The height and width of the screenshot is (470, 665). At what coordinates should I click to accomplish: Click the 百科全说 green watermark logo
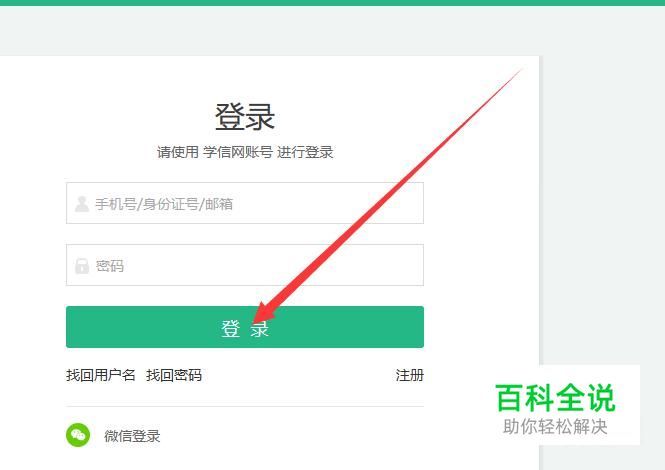(555, 397)
